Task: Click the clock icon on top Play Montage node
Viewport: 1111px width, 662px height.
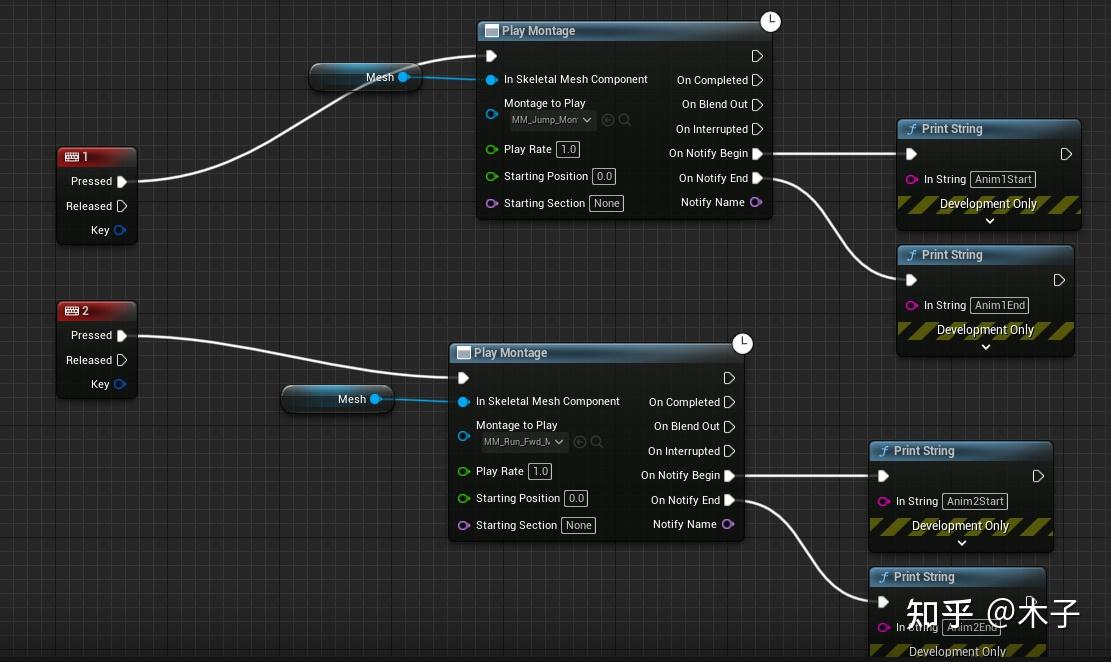Action: point(770,21)
